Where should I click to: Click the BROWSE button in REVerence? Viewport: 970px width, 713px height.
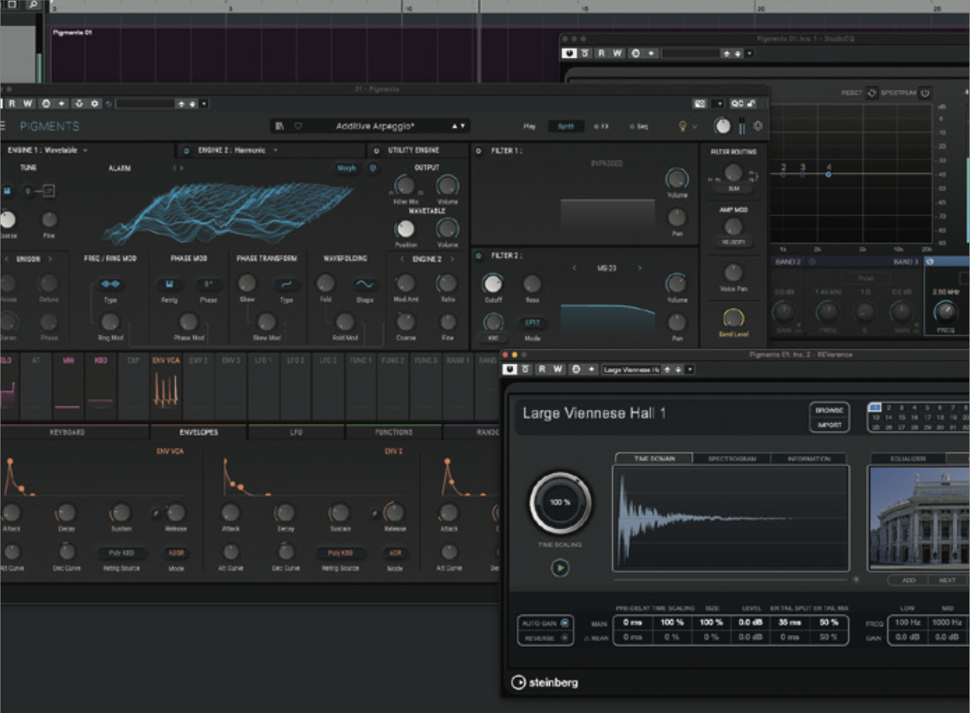click(832, 410)
